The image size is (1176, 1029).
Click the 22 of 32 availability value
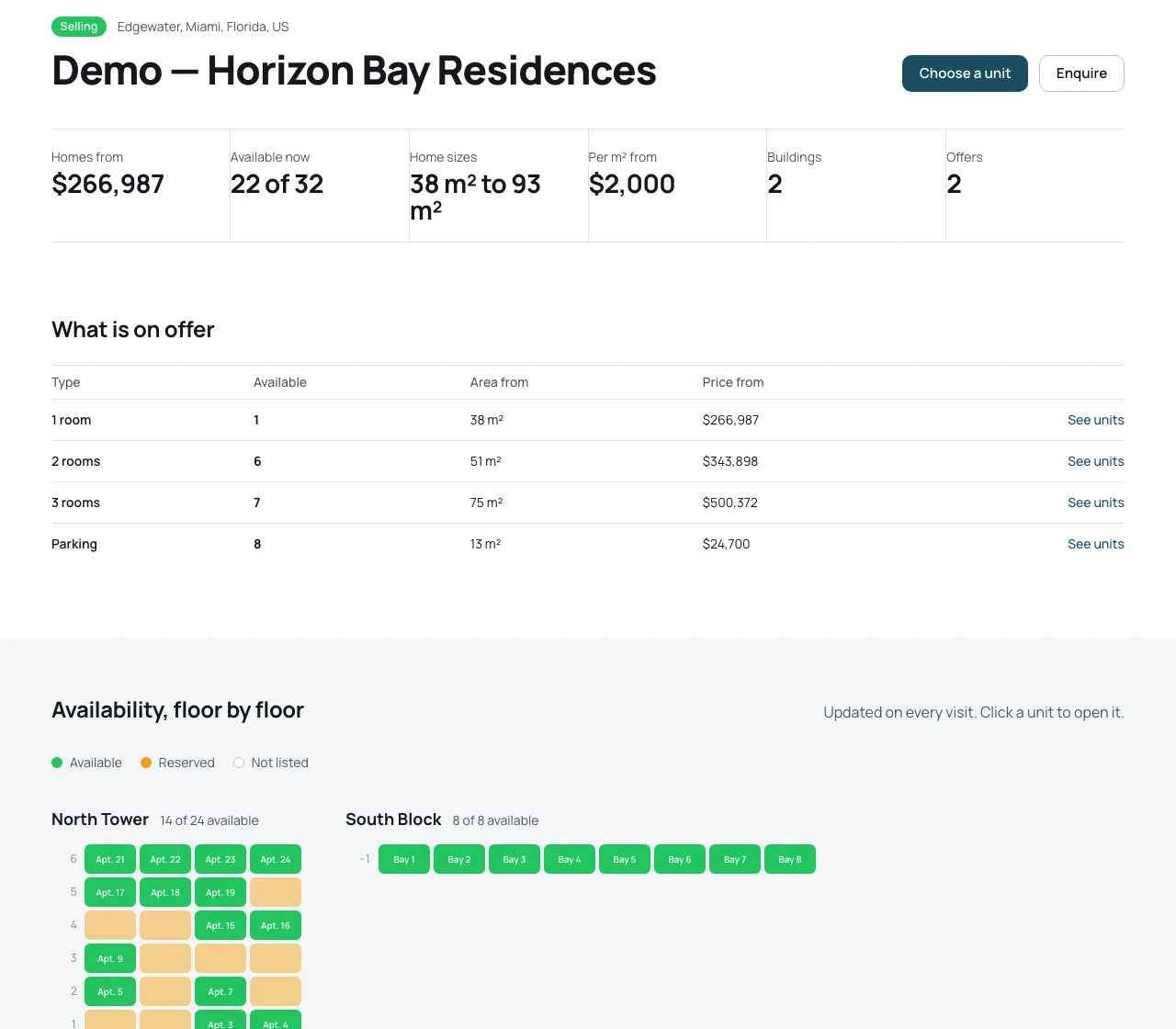[277, 185]
